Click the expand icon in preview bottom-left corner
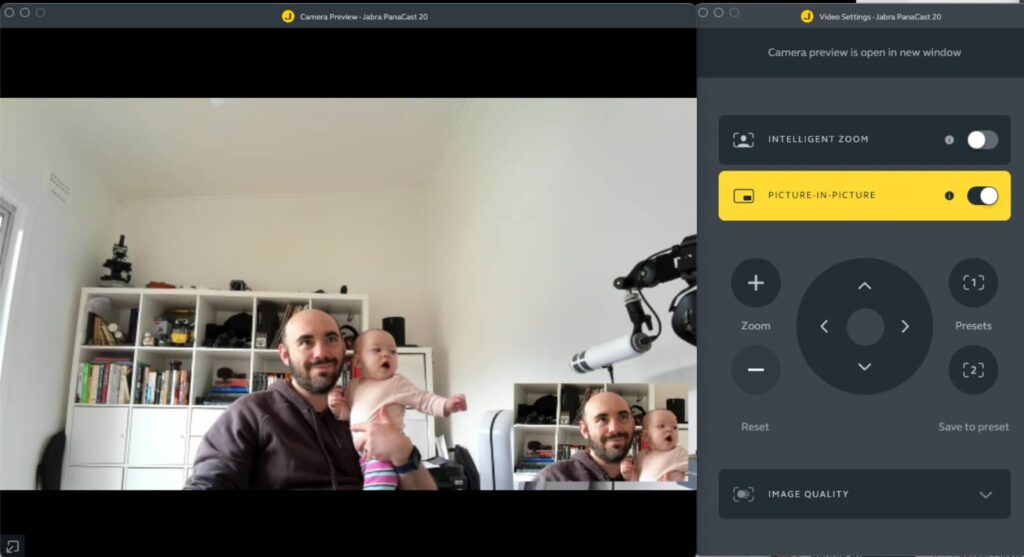The width and height of the screenshot is (1024, 557). point(12,546)
